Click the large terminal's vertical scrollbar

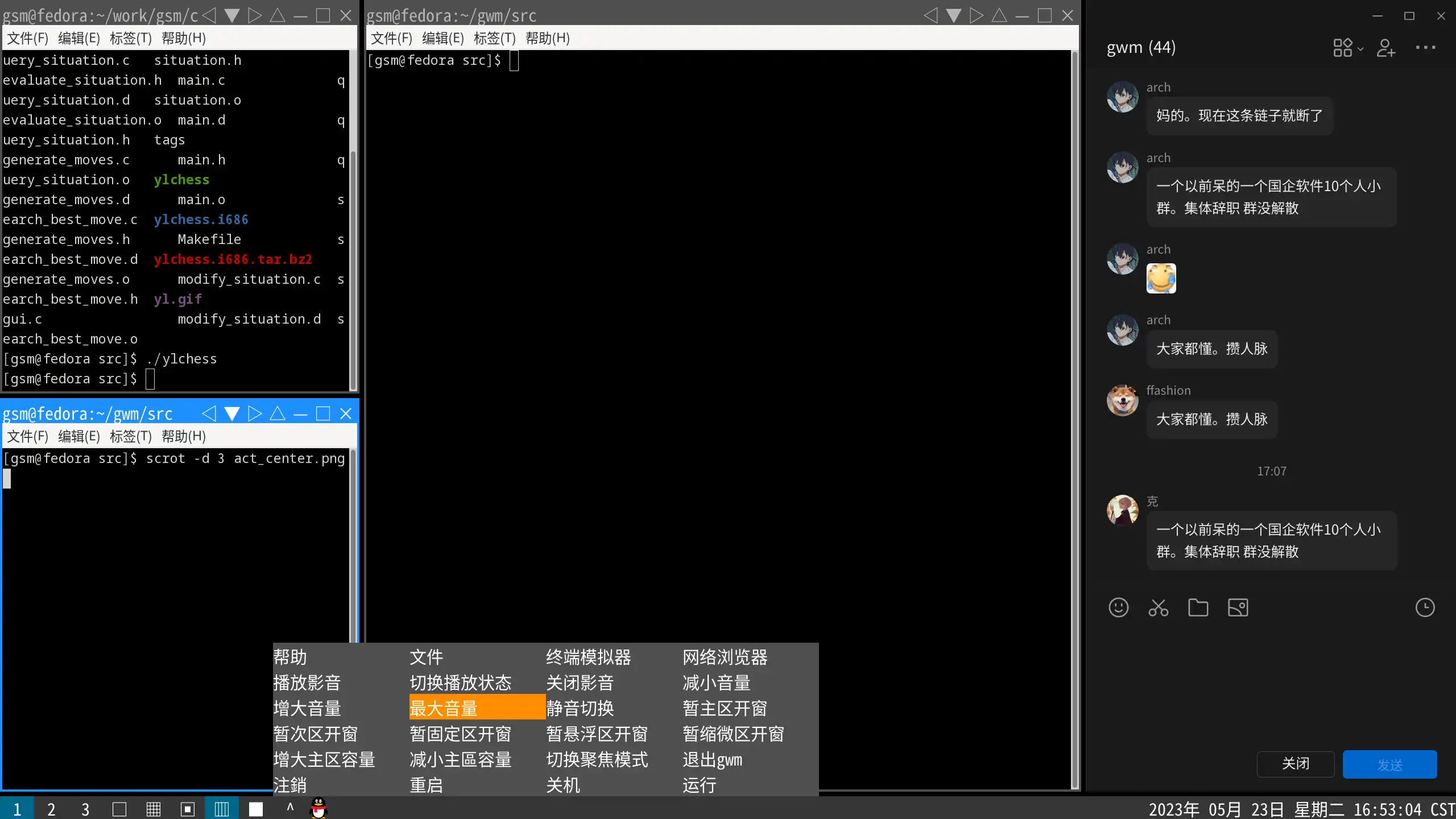point(1074,420)
